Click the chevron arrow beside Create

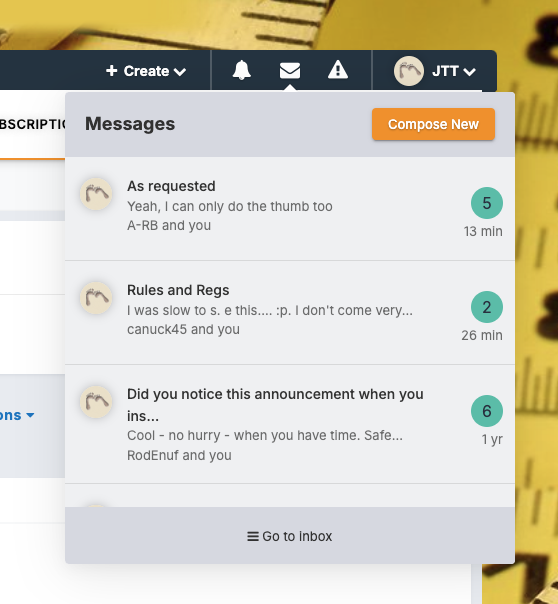(x=180, y=72)
